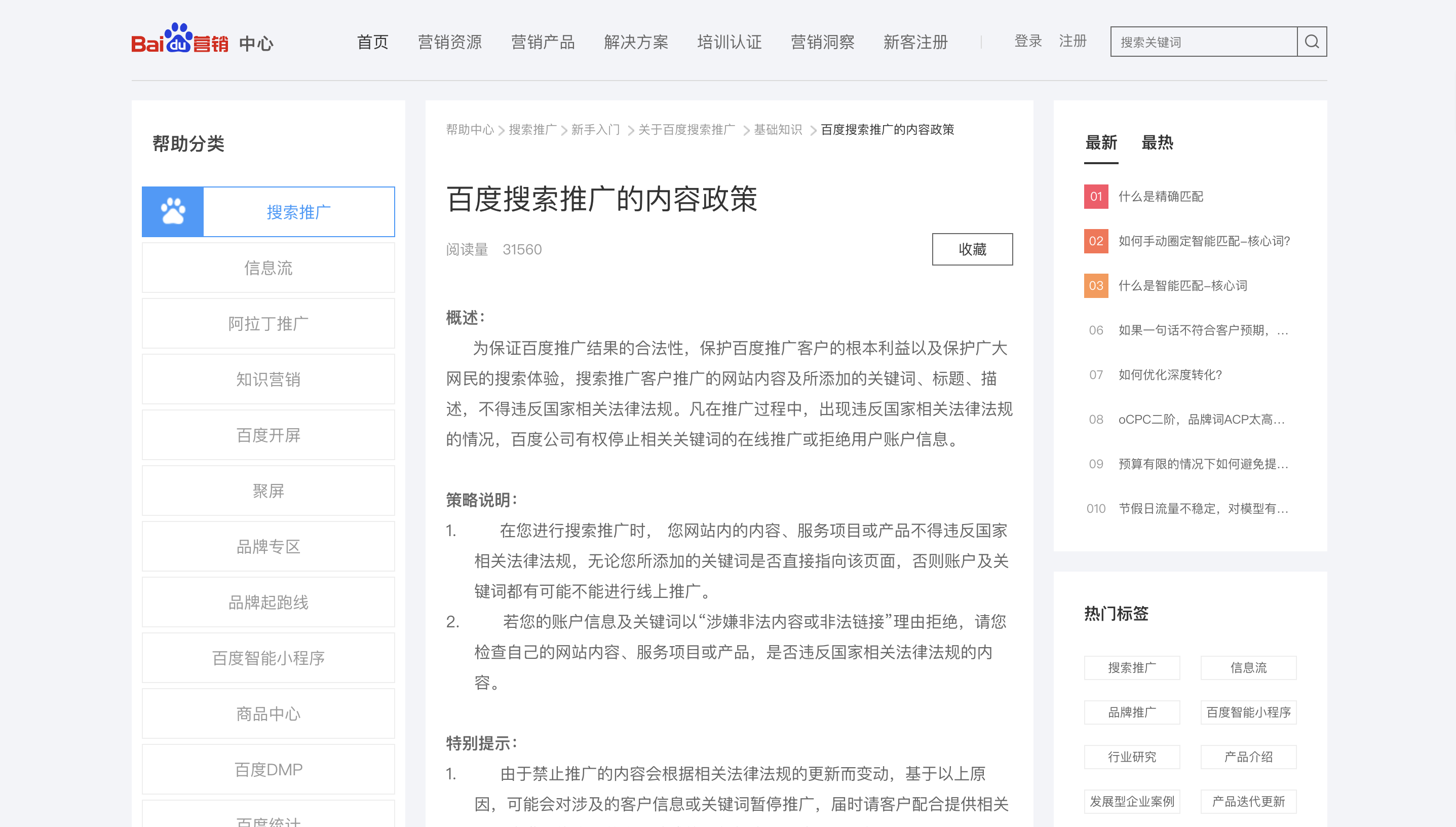
Task: Open the 营销产品 menu
Action: [543, 42]
